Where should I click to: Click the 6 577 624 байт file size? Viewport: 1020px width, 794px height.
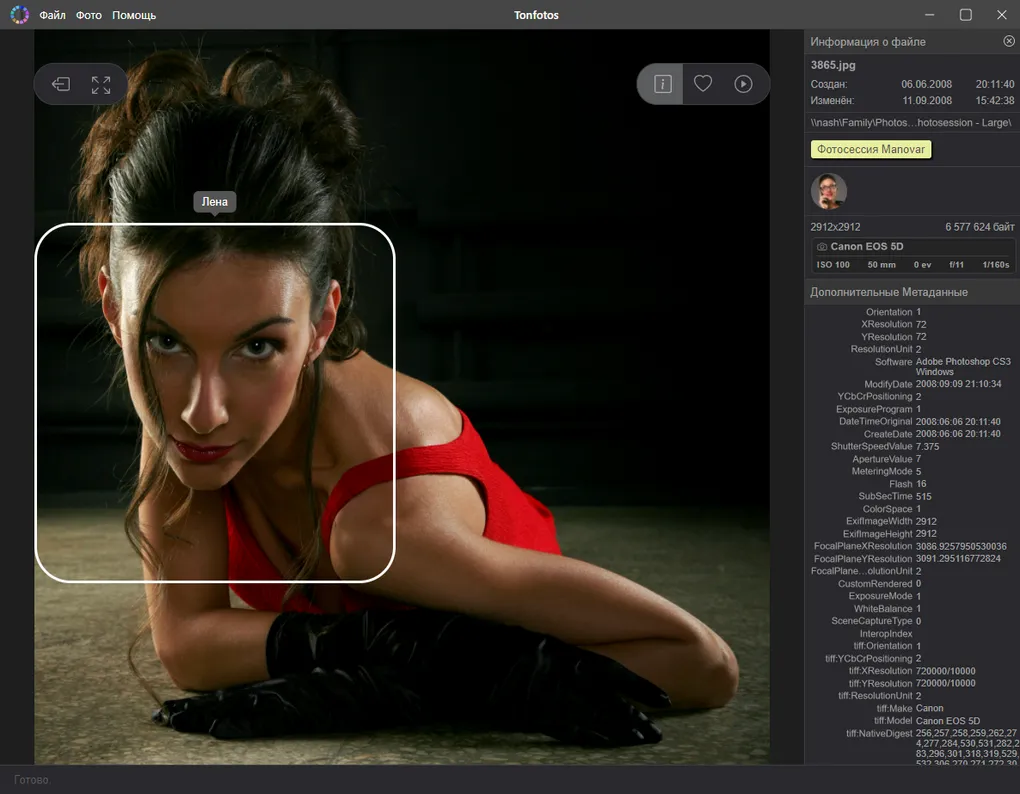(x=980, y=227)
